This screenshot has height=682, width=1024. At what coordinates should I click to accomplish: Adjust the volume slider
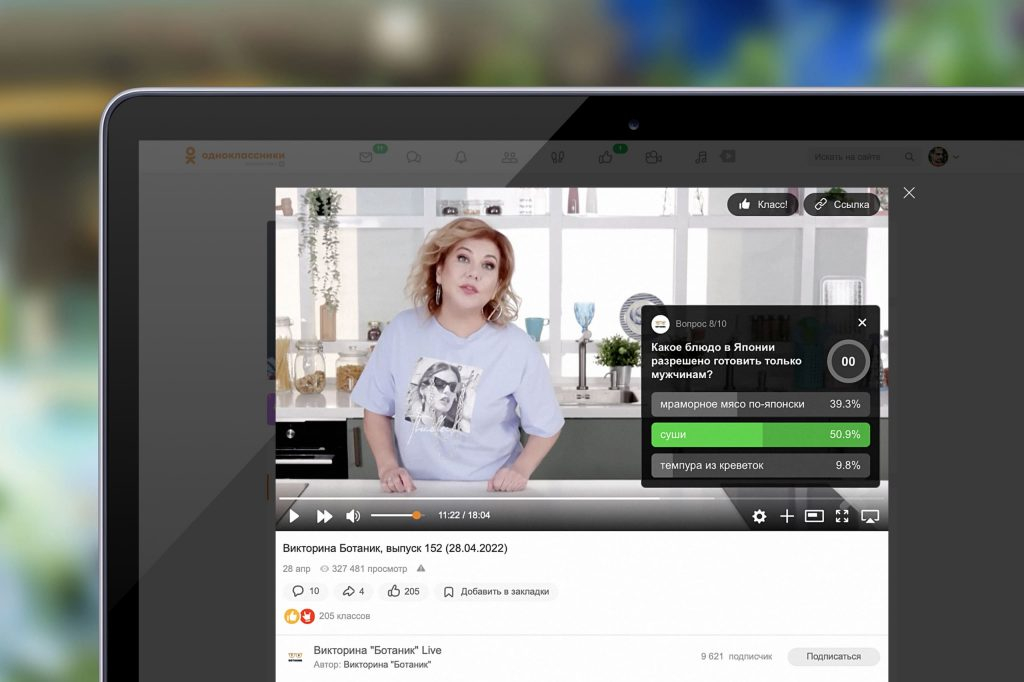(x=396, y=515)
